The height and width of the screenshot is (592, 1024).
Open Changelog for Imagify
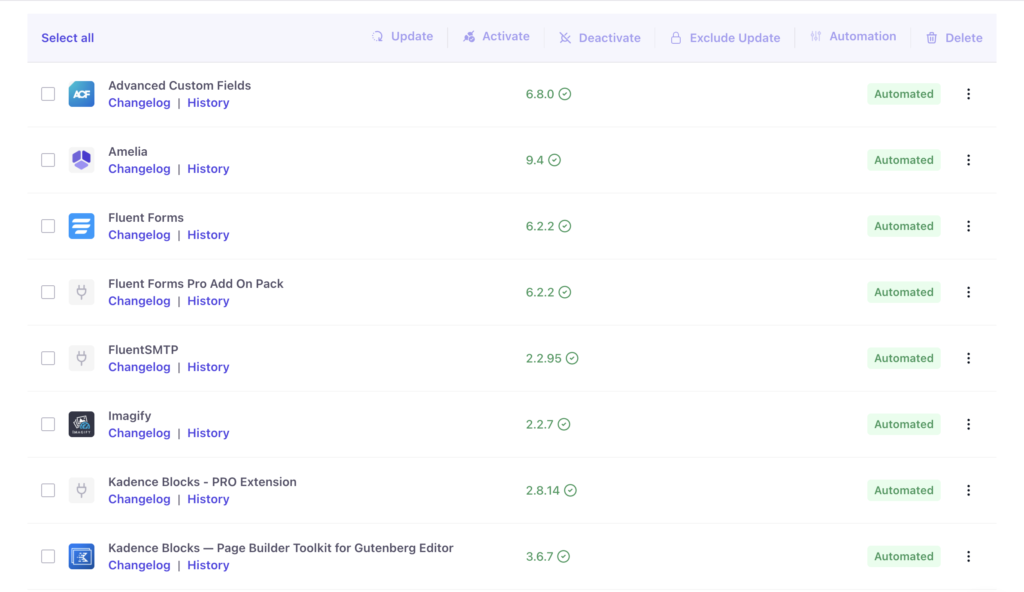pyautogui.click(x=139, y=433)
